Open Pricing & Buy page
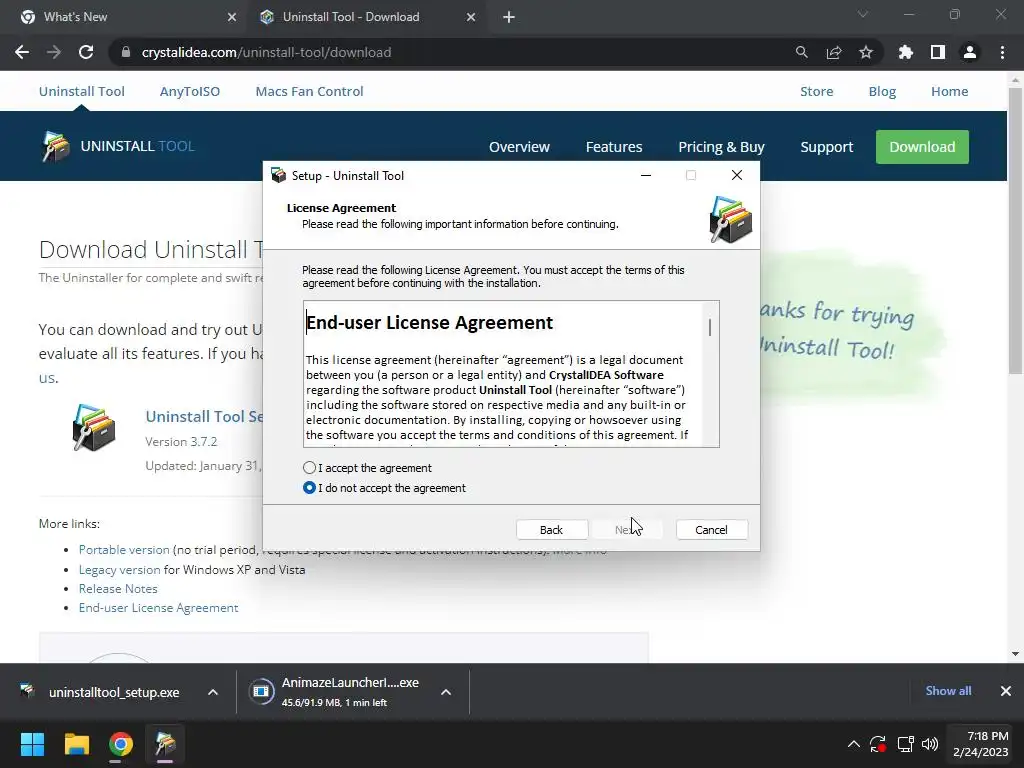This screenshot has width=1024, height=768. [x=721, y=147]
